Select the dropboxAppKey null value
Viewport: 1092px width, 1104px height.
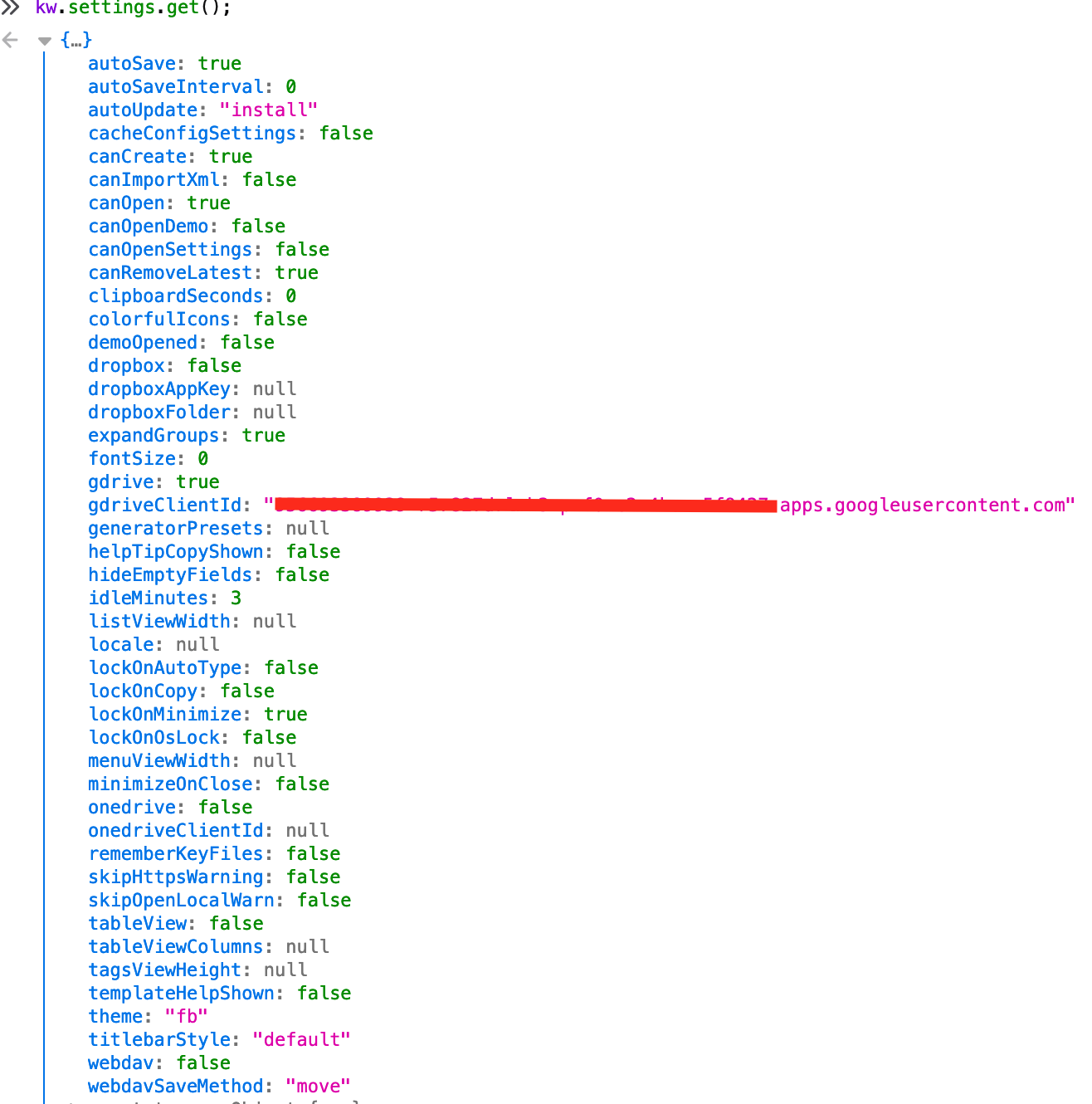pyautogui.click(x=274, y=388)
